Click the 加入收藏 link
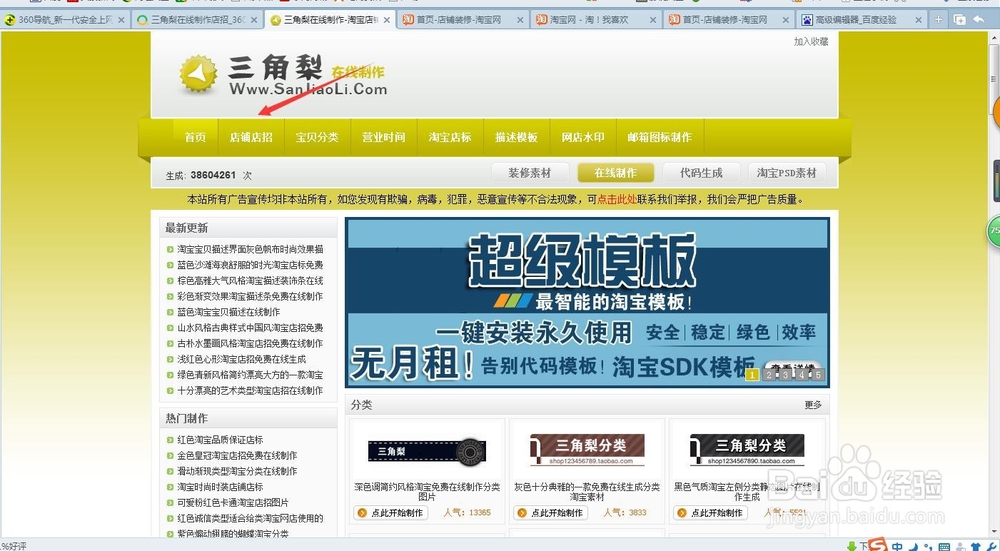Image resolution: width=1000 pixels, height=551 pixels. (x=811, y=41)
